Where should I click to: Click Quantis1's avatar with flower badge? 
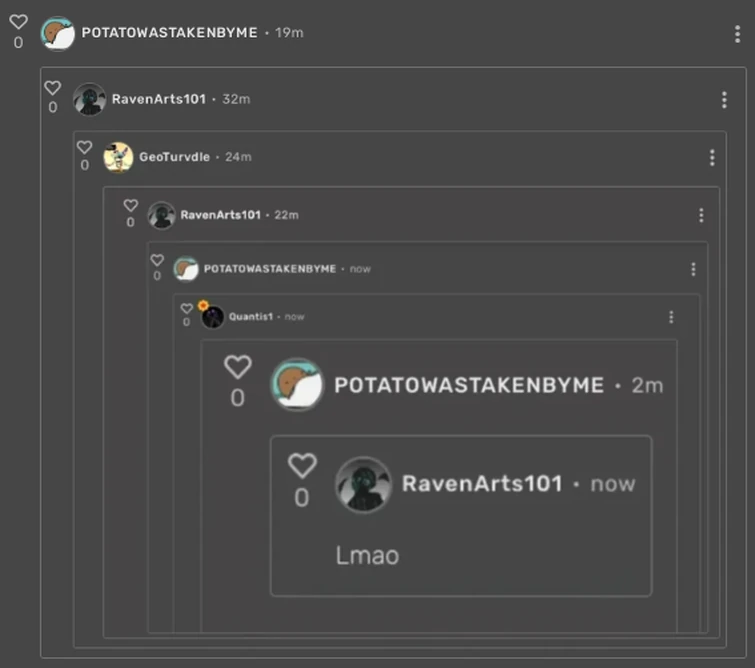pos(212,316)
